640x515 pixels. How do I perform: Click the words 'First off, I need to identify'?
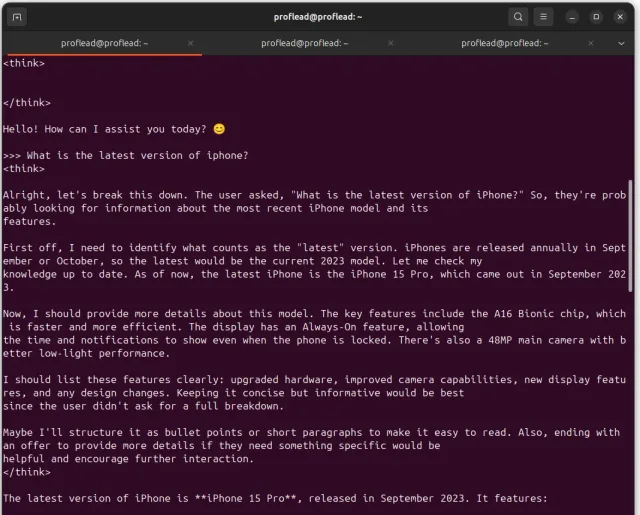89,248
